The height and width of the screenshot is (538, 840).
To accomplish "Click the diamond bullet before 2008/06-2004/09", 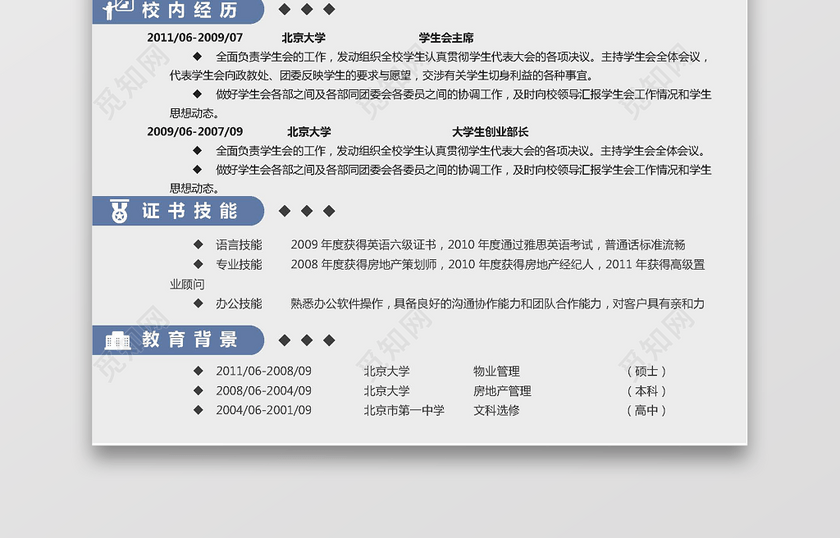I will point(198,390).
